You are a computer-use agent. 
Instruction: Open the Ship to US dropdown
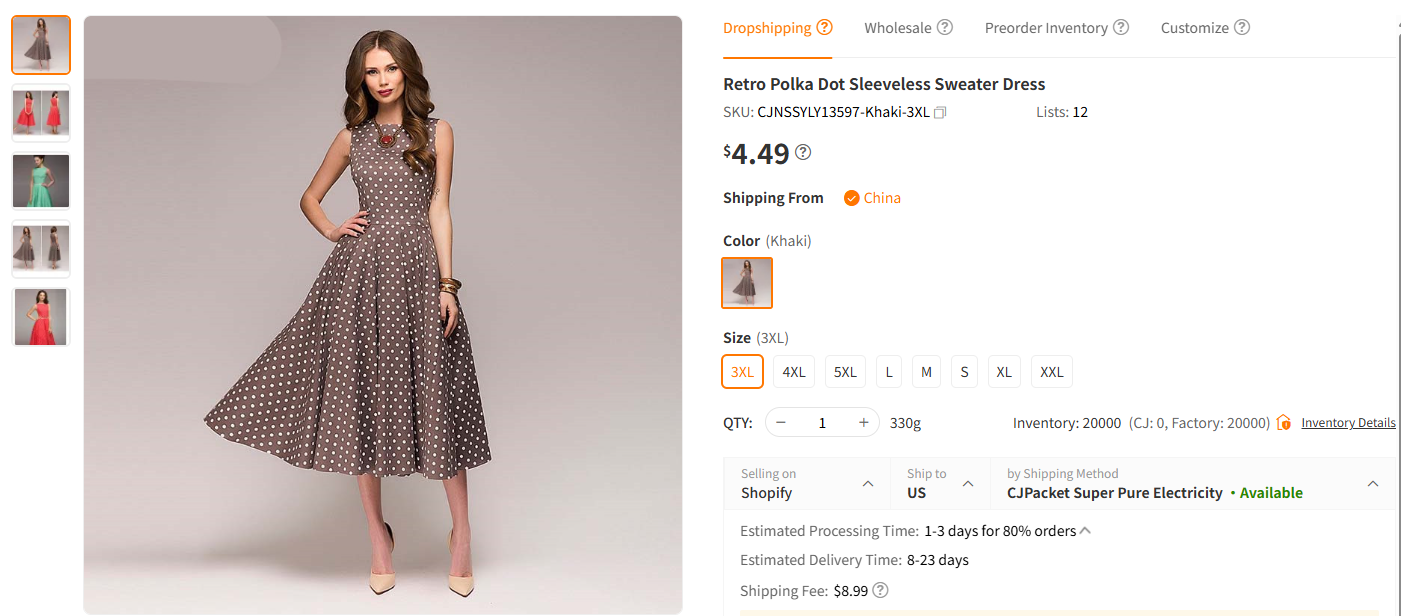(x=967, y=483)
